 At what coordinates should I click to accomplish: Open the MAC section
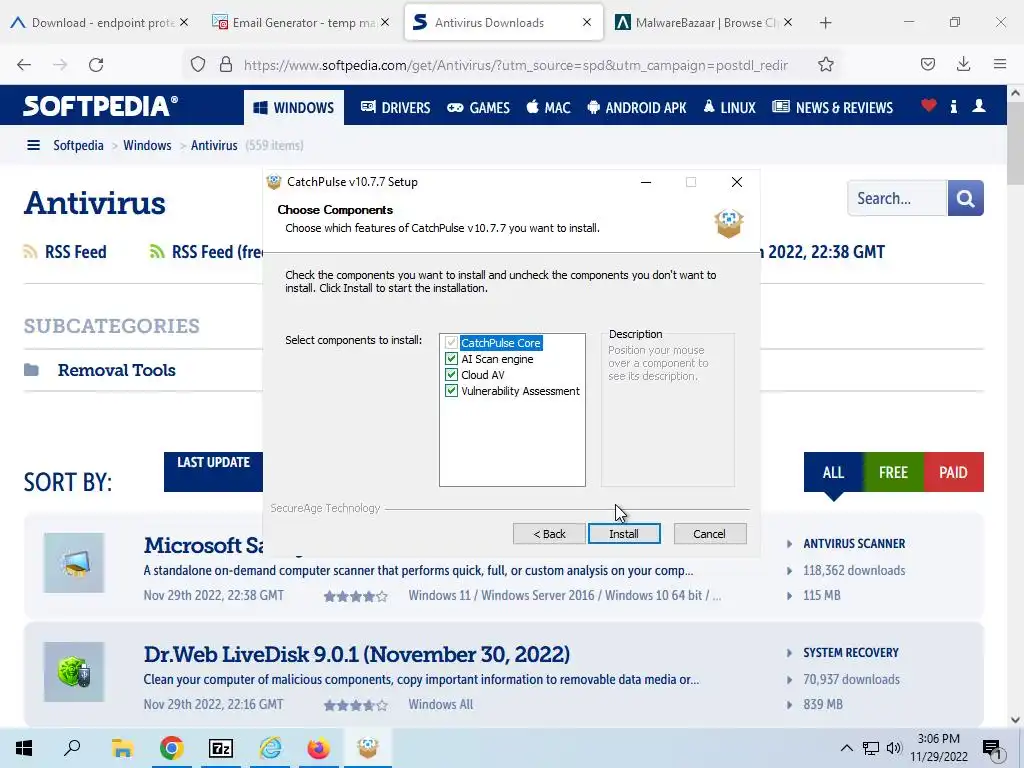(549, 108)
